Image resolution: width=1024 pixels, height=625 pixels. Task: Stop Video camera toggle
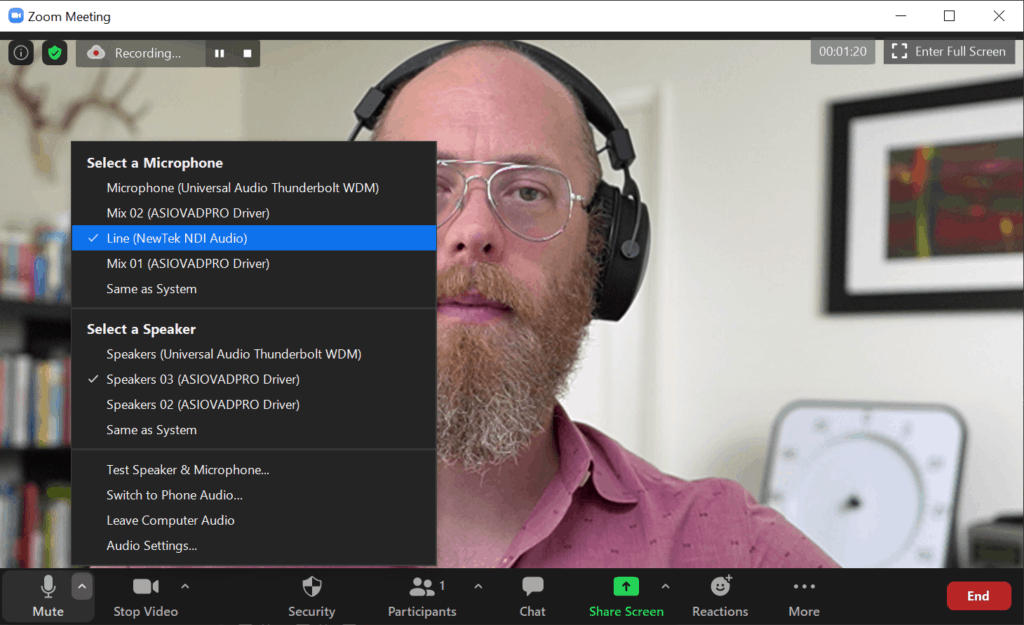[146, 596]
